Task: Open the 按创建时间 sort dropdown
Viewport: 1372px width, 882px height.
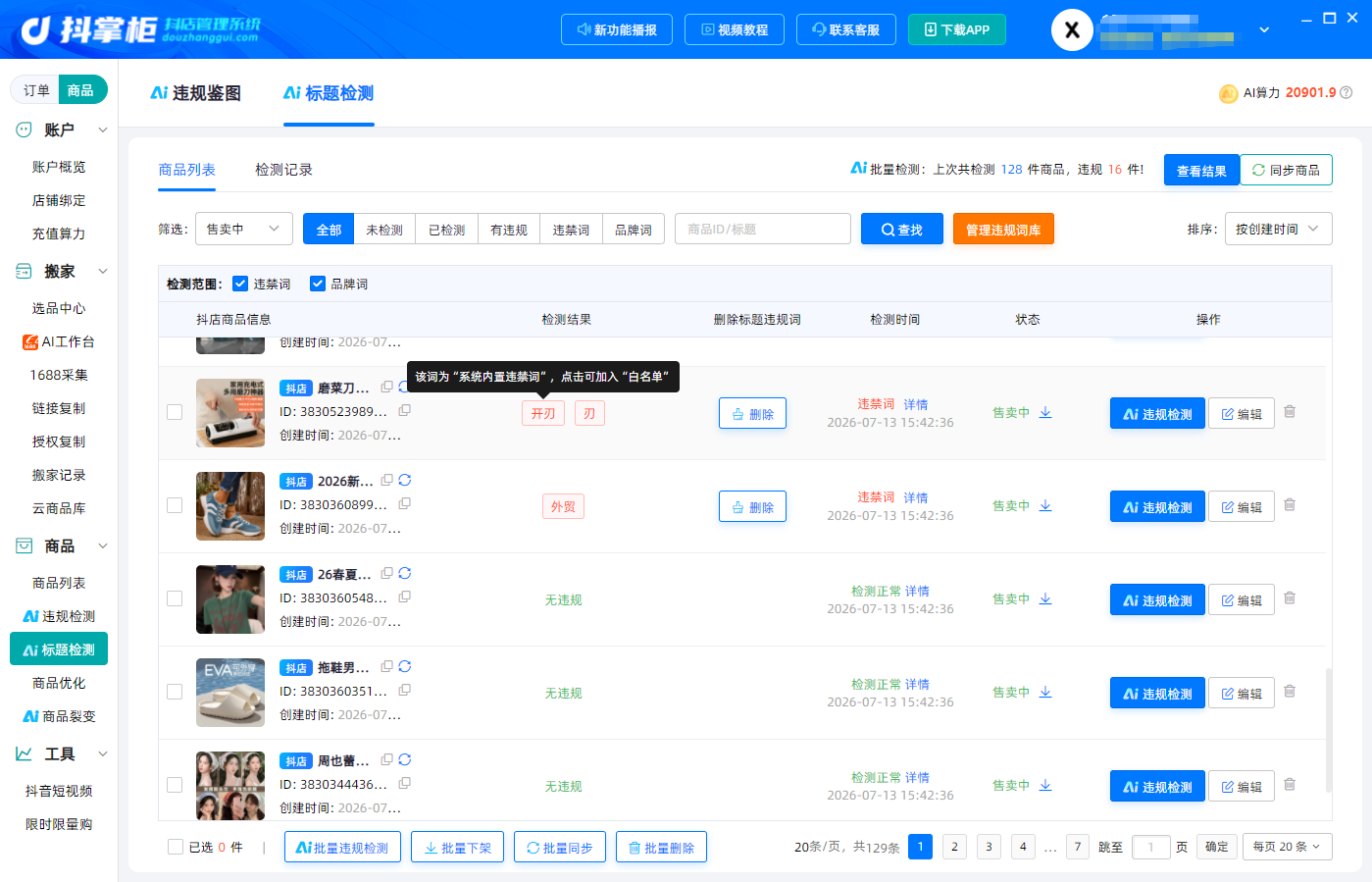Action: point(1278,229)
